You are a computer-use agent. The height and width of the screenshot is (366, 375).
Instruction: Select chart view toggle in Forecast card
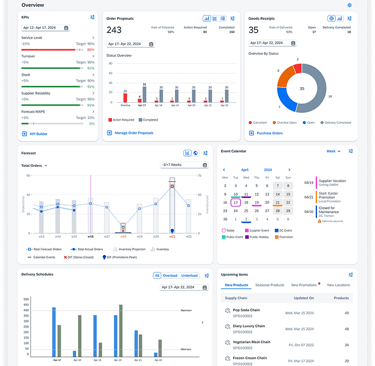pos(187,153)
